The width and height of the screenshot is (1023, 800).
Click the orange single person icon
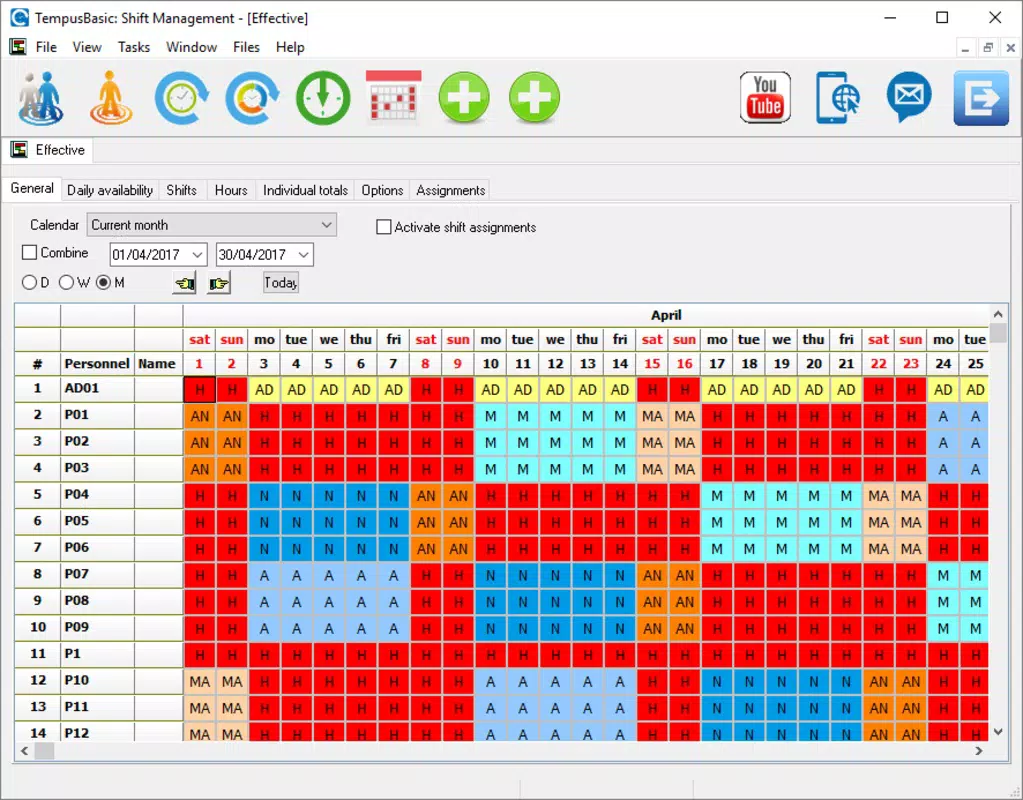[111, 98]
